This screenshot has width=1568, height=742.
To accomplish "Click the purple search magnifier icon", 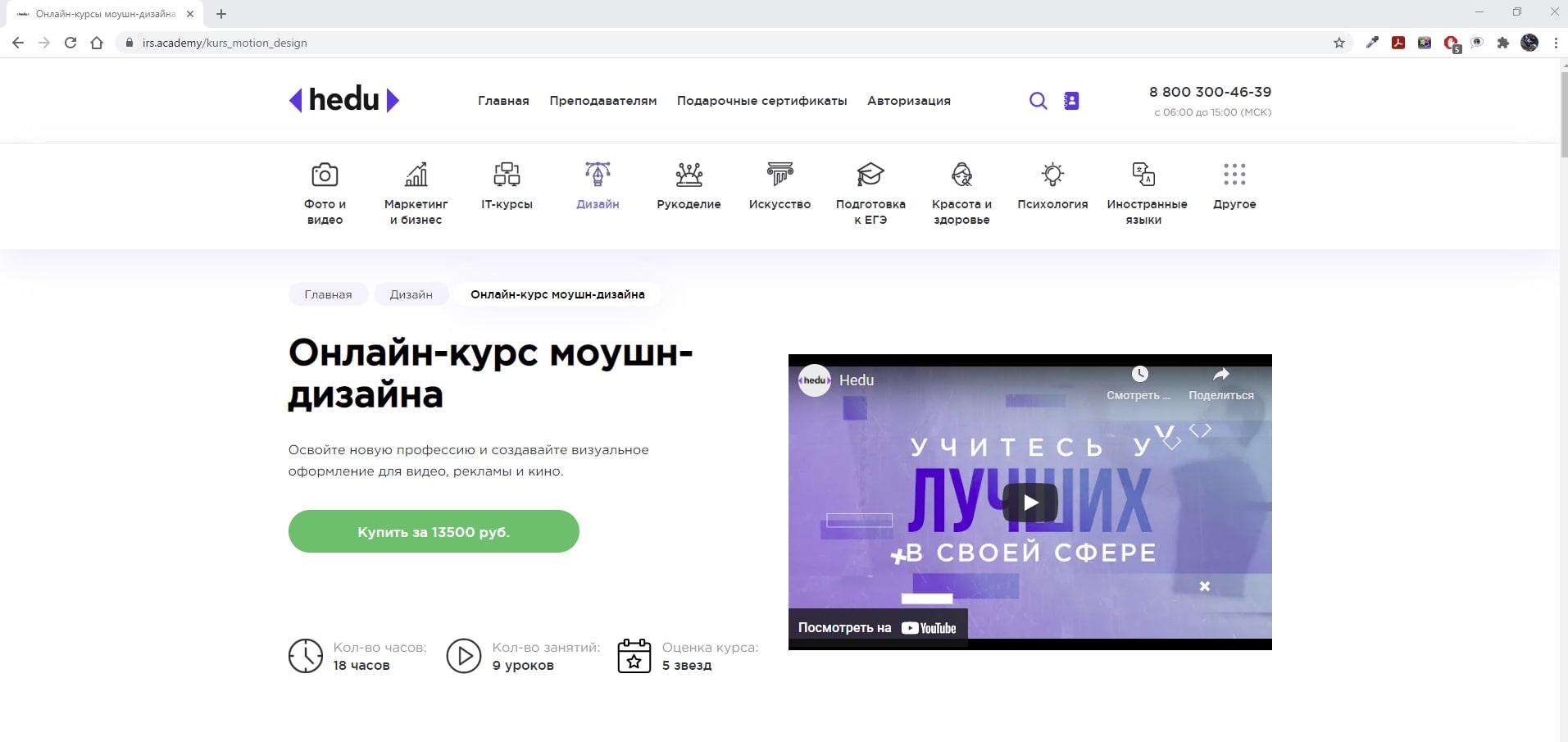I will [x=1038, y=101].
